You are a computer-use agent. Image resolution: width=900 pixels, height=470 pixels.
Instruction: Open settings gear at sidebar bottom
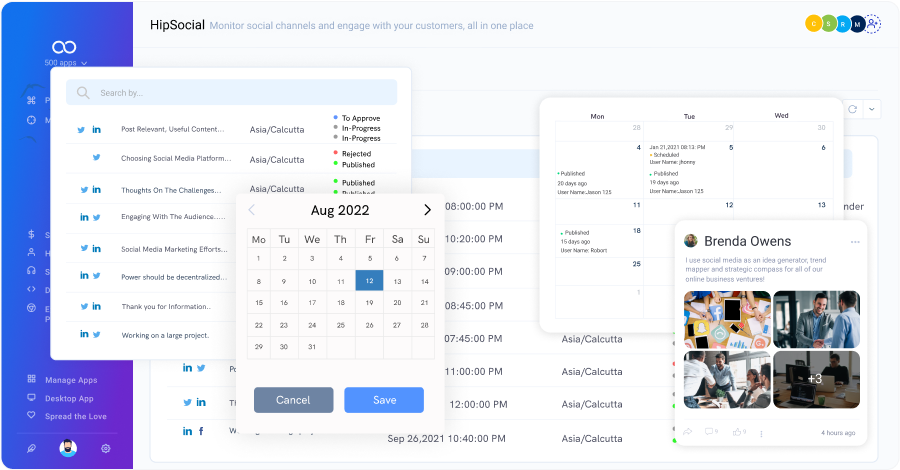coord(105,449)
